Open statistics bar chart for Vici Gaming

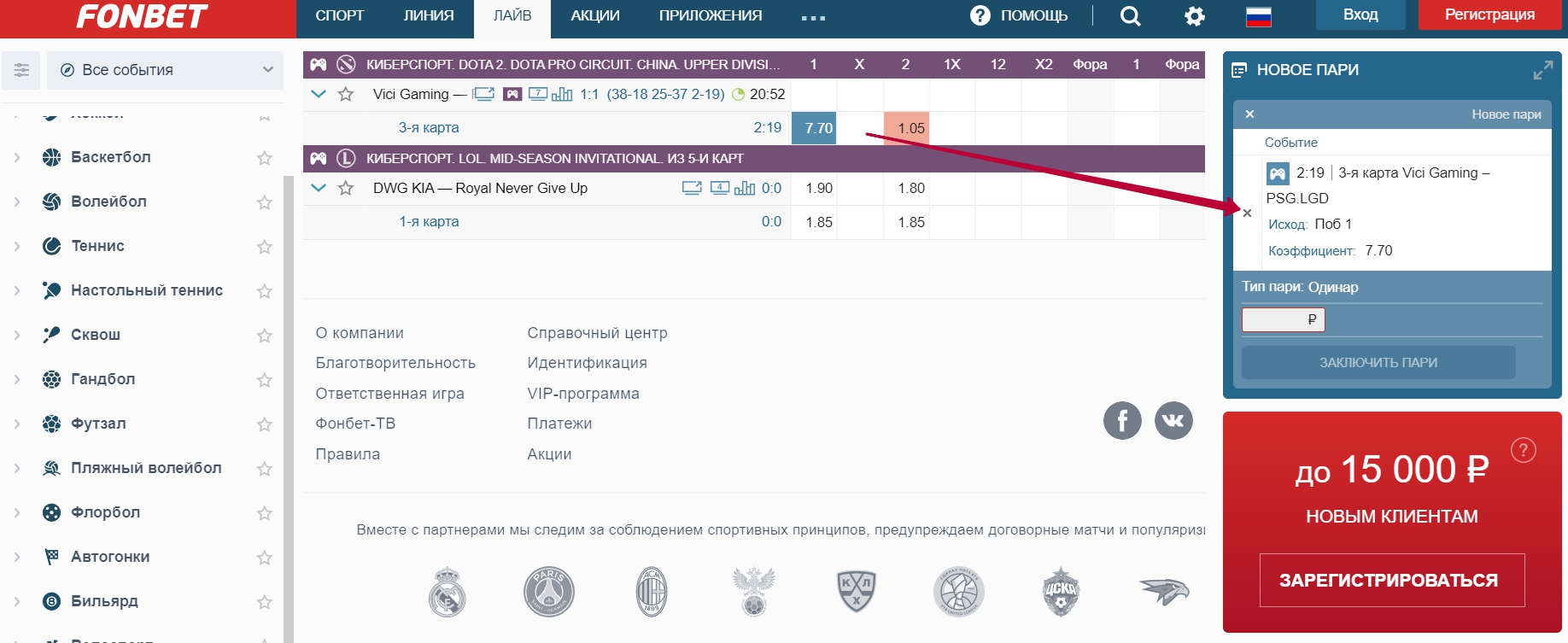[562, 94]
